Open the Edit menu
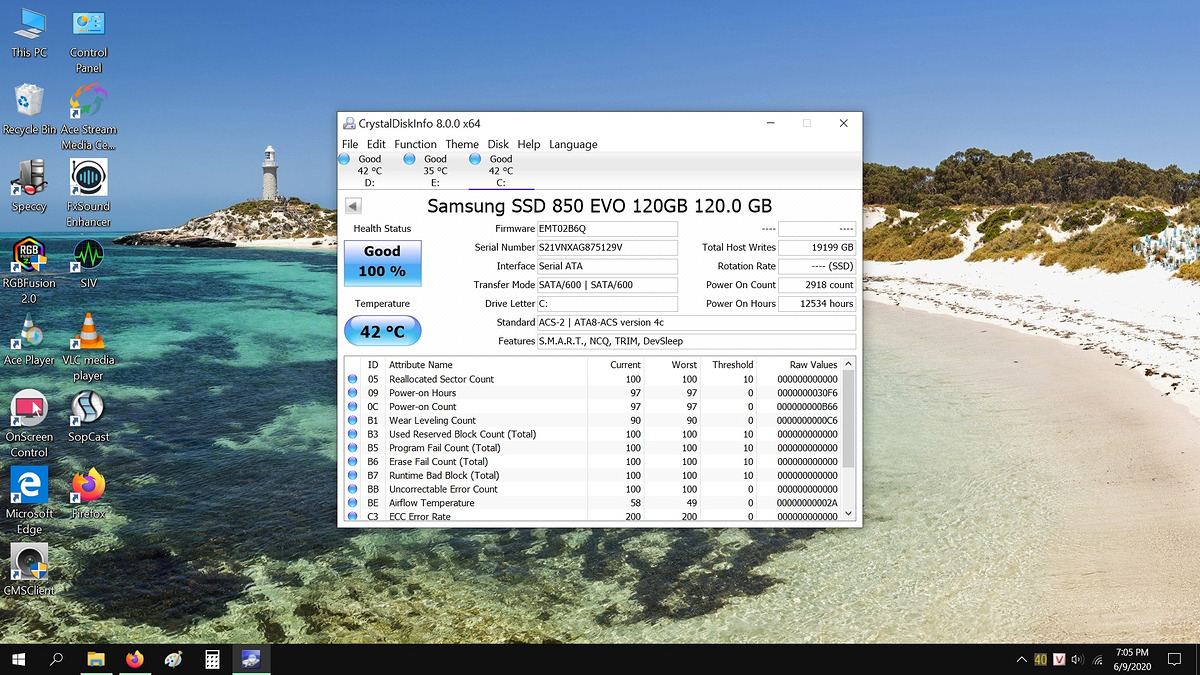The width and height of the screenshot is (1200, 675). point(376,144)
